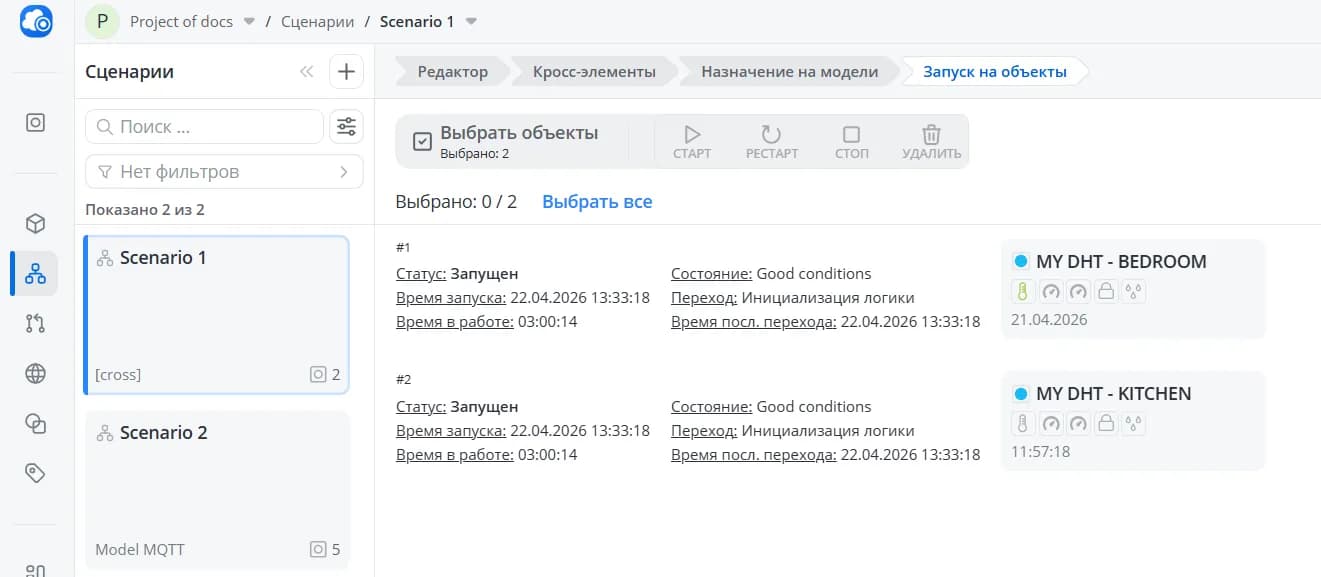Click the RESTART circular arrow icon
The height and width of the screenshot is (577, 1321).
point(771,134)
